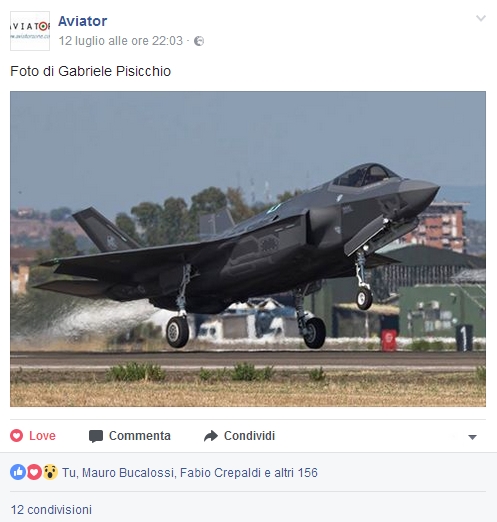Open the post timestamp 12 luglio link

[x=121, y=41]
